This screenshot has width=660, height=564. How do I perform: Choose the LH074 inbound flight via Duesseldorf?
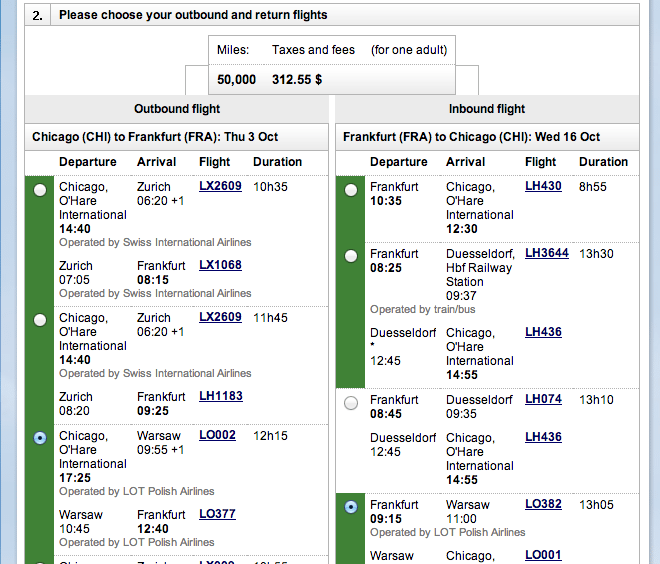[351, 403]
